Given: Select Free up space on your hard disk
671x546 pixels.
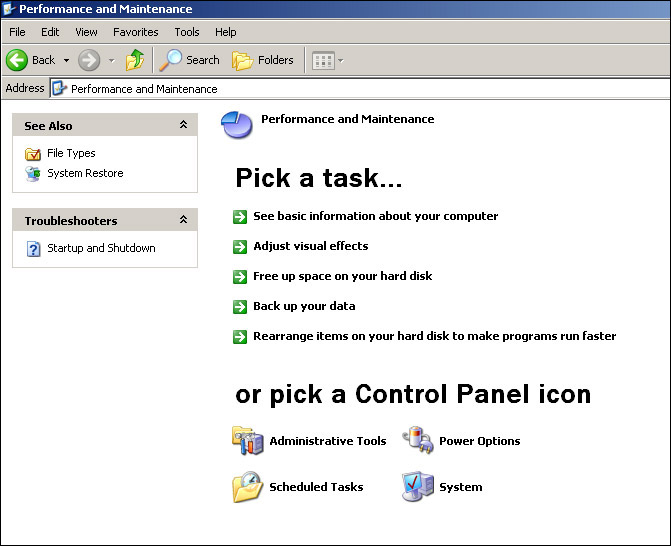Looking at the screenshot, I should (342, 276).
